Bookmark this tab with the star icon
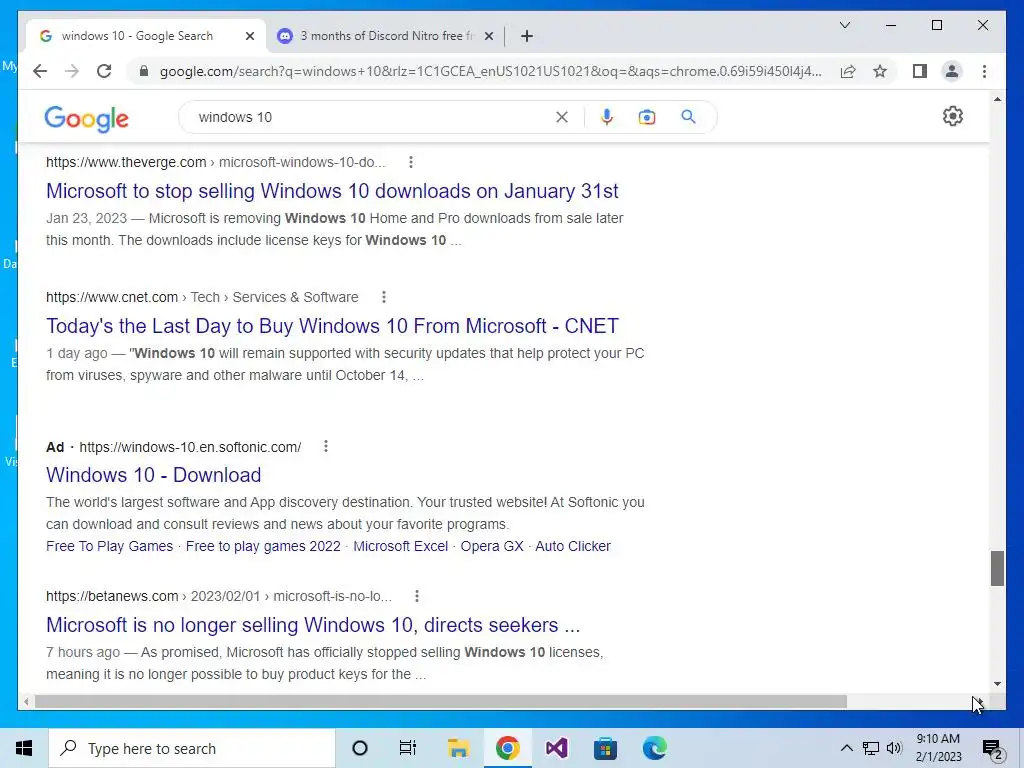1024x768 pixels. pos(880,71)
